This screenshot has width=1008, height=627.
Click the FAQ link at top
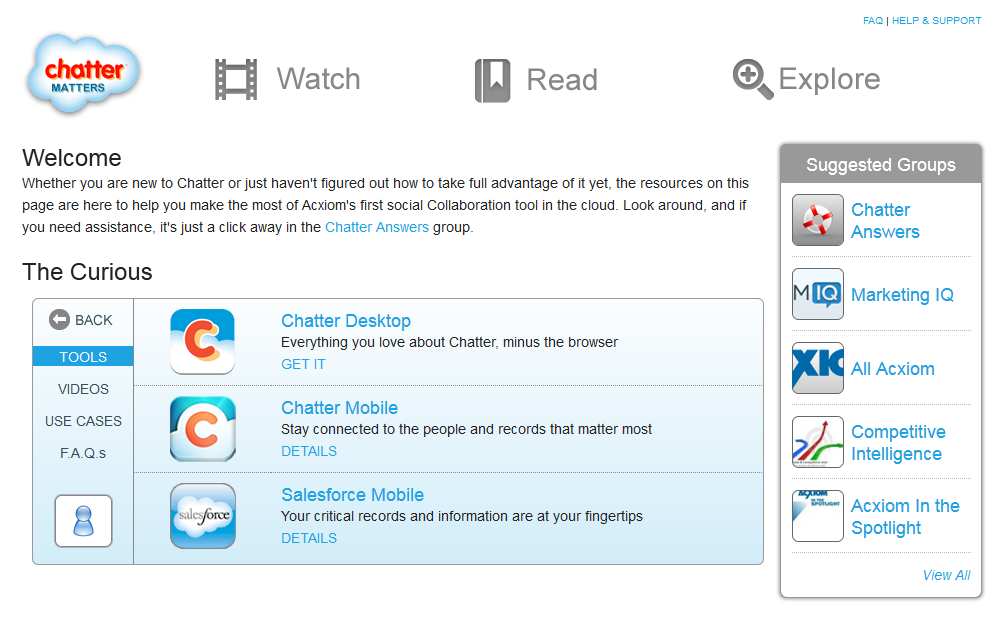(873, 21)
